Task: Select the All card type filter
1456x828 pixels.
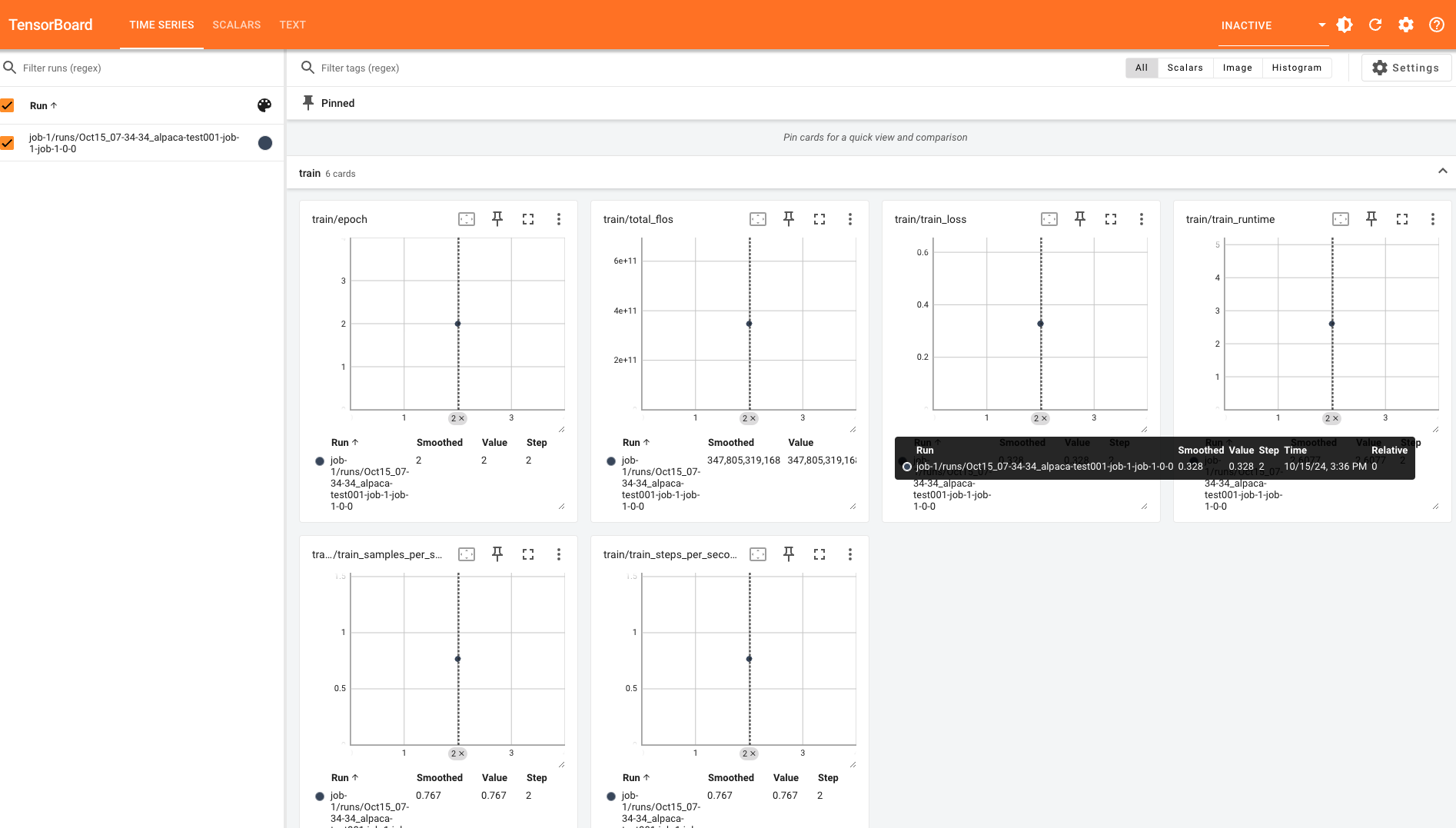Action: pyautogui.click(x=1142, y=68)
